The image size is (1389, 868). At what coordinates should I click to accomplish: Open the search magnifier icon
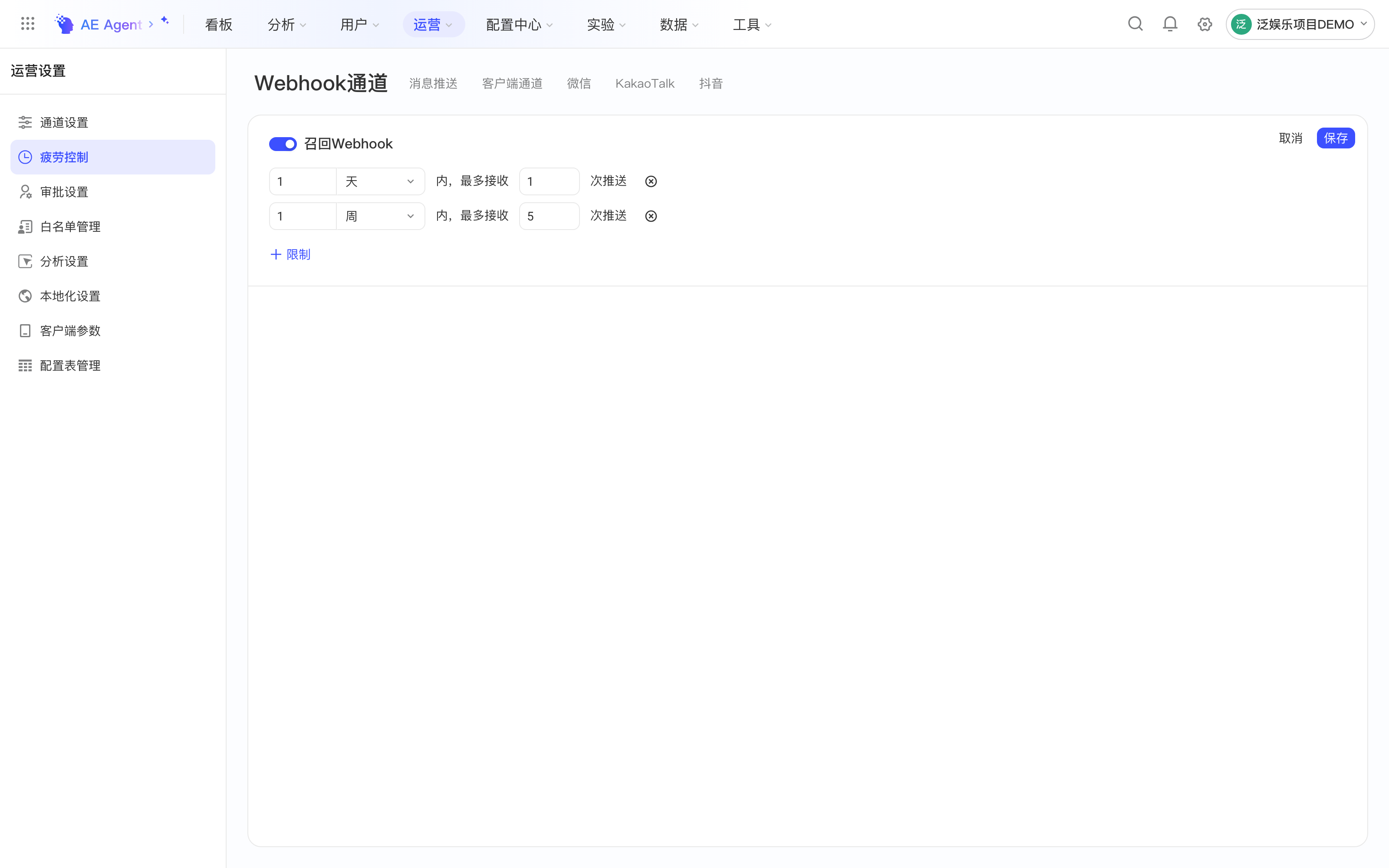pos(1136,24)
